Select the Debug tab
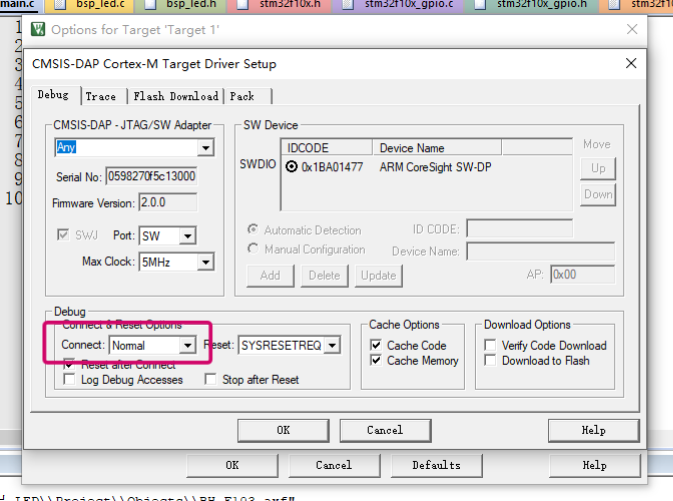Screen dimensions: 673x501 53,95
